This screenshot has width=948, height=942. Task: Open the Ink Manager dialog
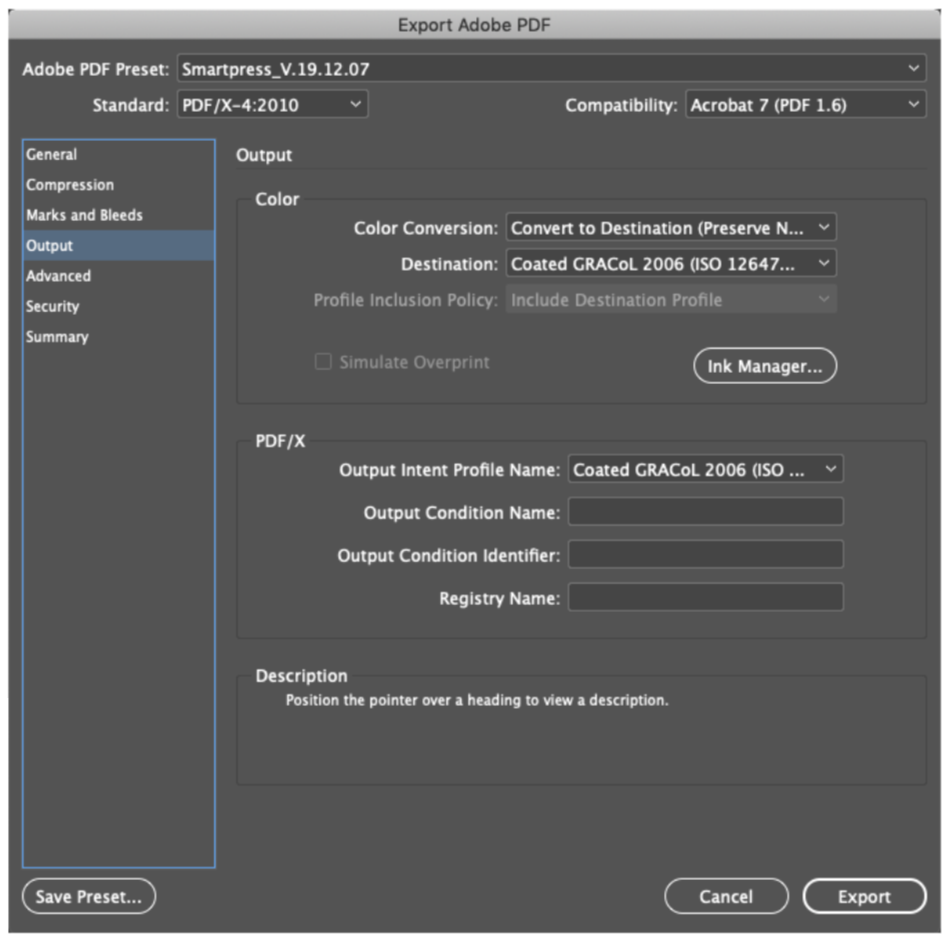[x=765, y=366]
